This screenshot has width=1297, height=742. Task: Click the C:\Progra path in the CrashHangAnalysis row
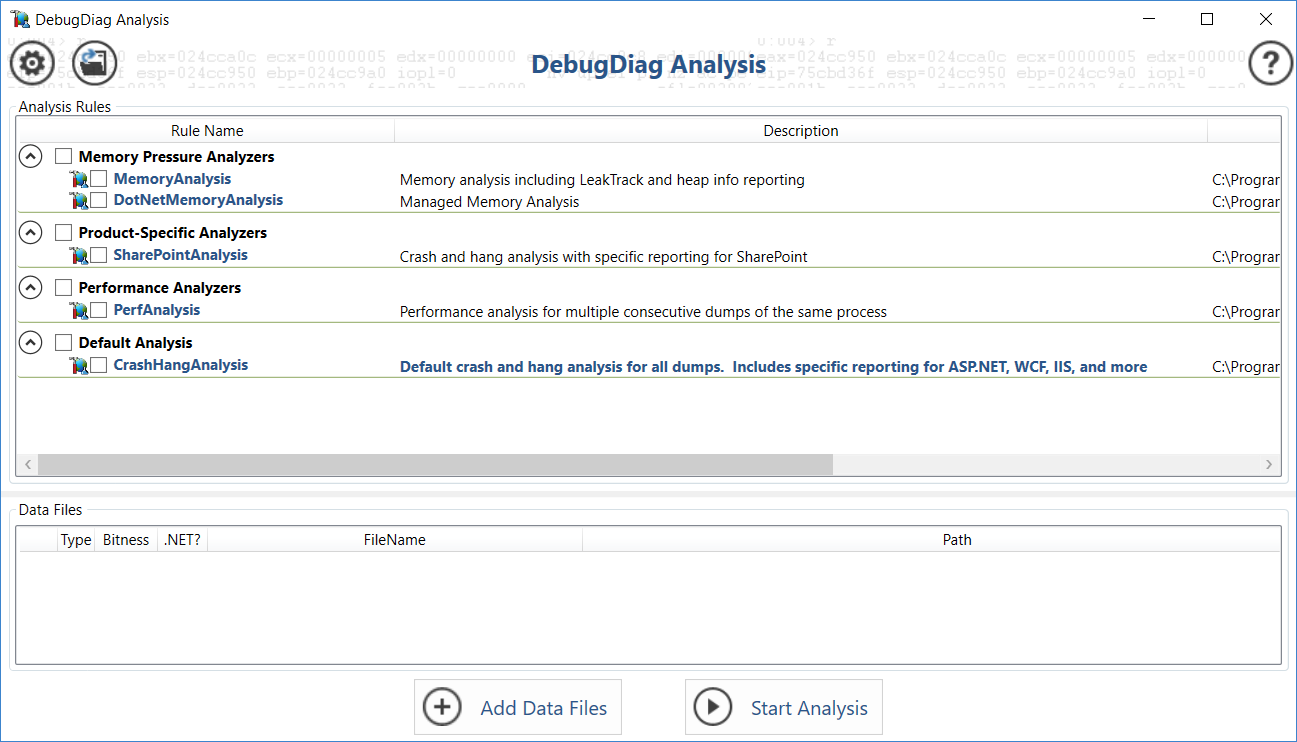[x=1246, y=367]
